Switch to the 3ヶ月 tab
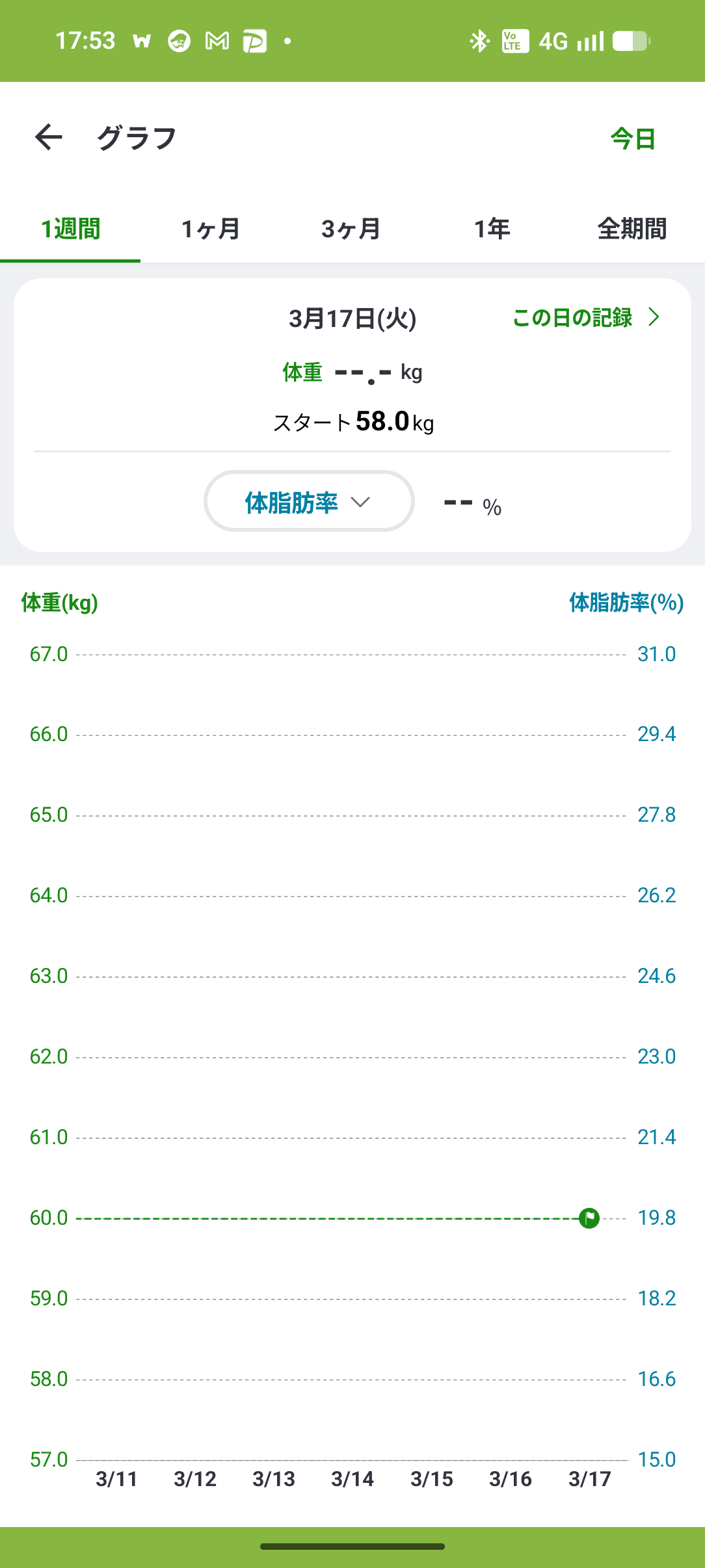The height and width of the screenshot is (1568, 705). click(351, 229)
